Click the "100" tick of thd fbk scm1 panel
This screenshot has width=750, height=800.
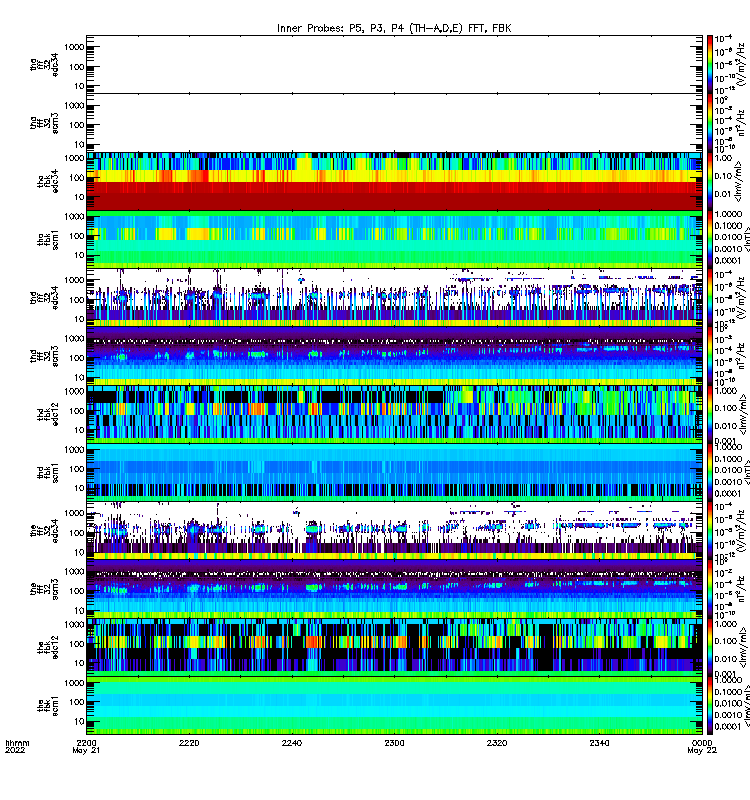point(77,468)
